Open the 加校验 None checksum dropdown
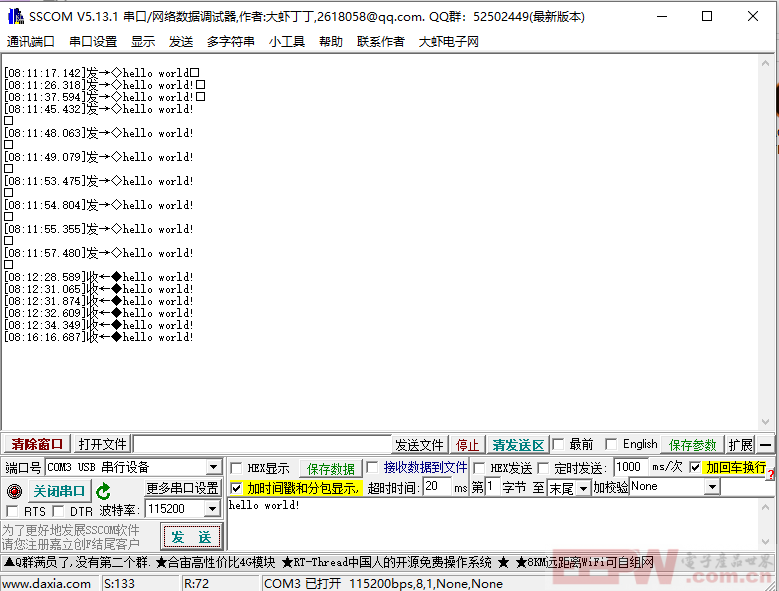 coord(712,487)
